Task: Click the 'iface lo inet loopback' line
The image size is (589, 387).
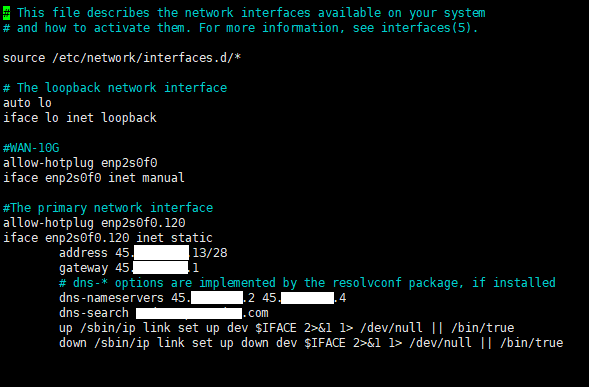Action: [x=80, y=118]
